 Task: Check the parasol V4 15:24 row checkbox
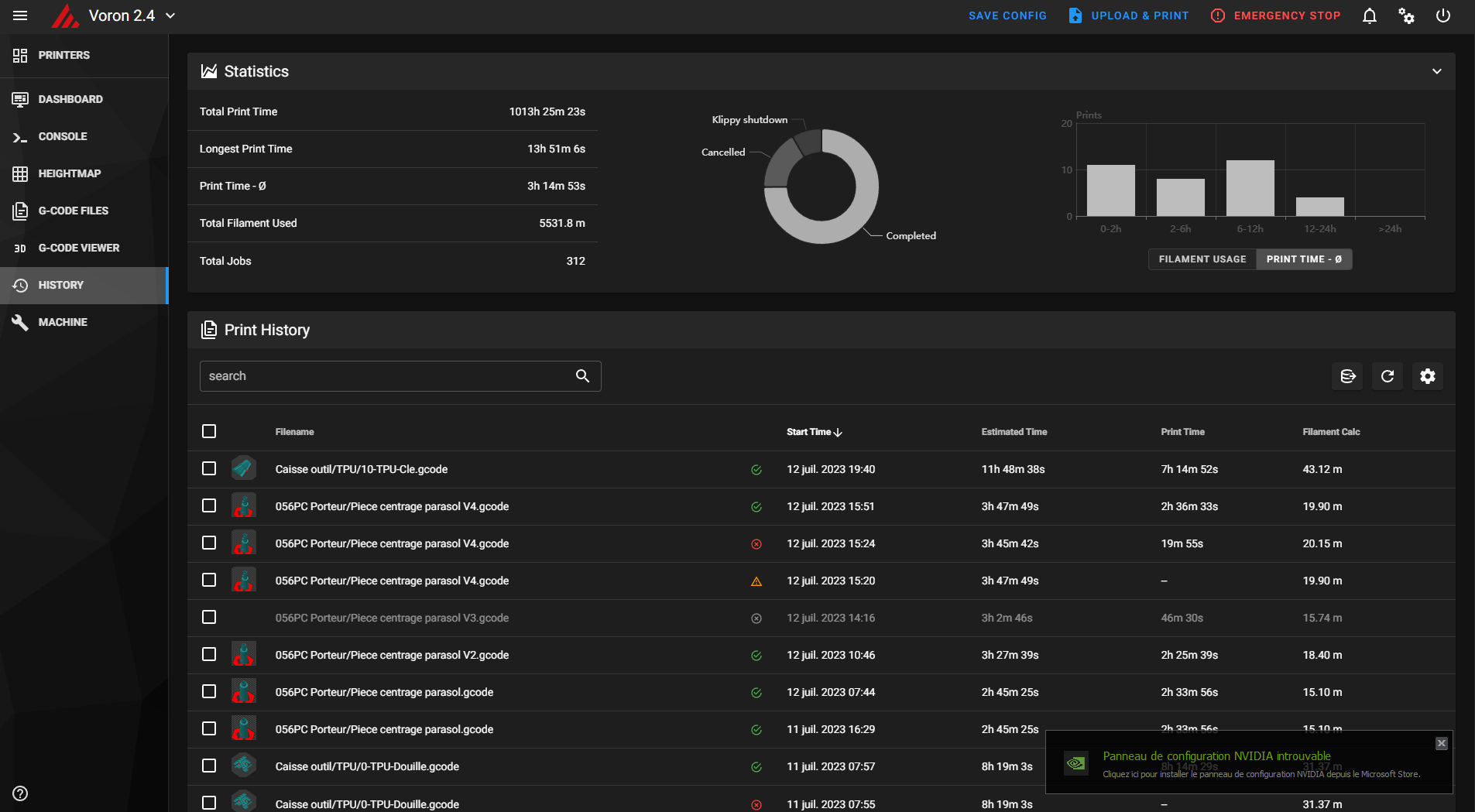[209, 543]
